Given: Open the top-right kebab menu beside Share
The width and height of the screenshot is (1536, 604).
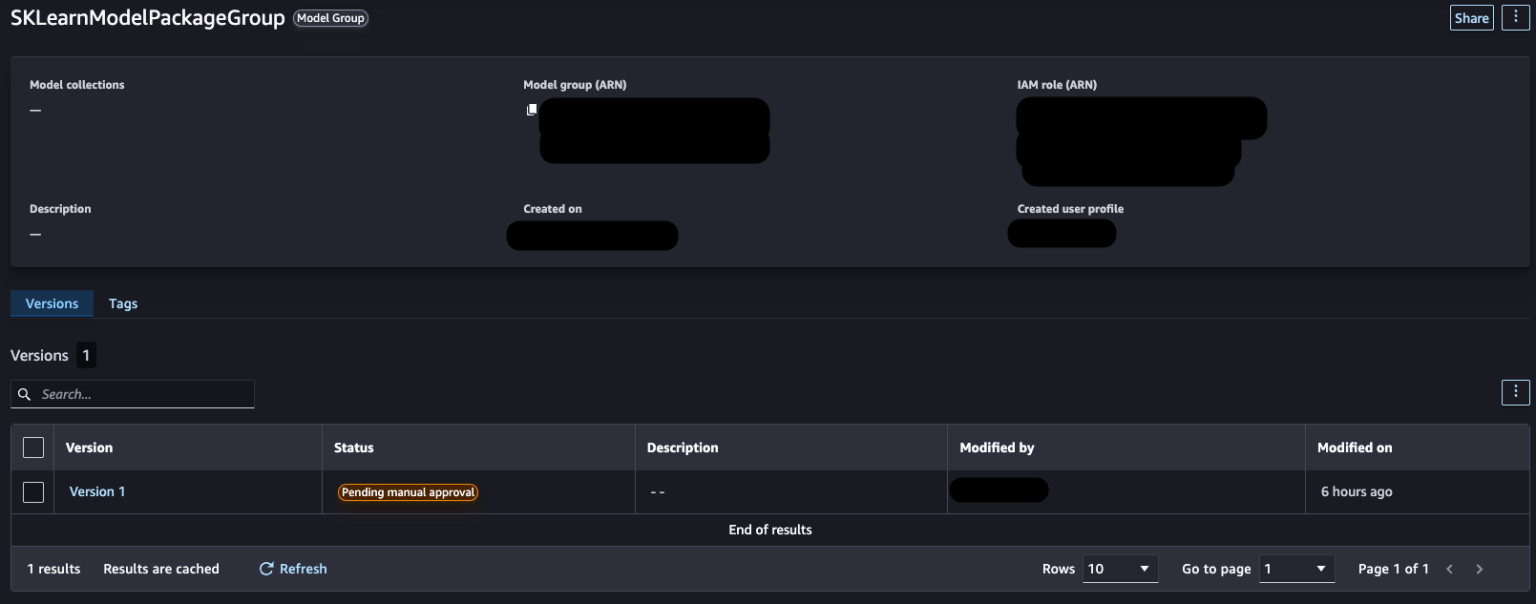Looking at the screenshot, I should pyautogui.click(x=1515, y=18).
